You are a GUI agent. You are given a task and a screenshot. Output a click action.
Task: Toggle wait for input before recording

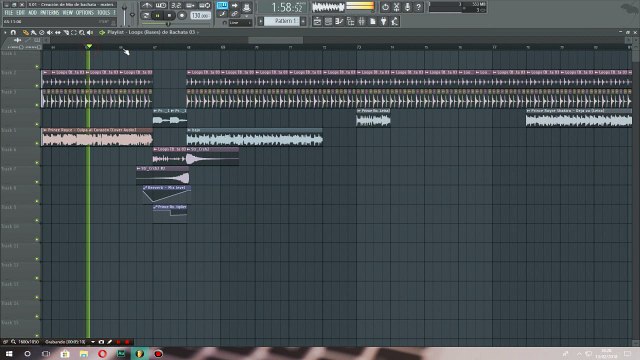pyautogui.click(x=161, y=5)
